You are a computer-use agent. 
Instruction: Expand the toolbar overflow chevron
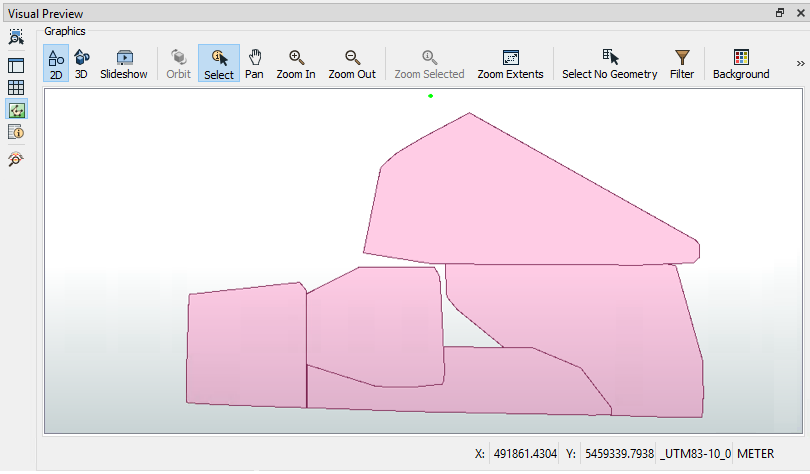tap(800, 63)
